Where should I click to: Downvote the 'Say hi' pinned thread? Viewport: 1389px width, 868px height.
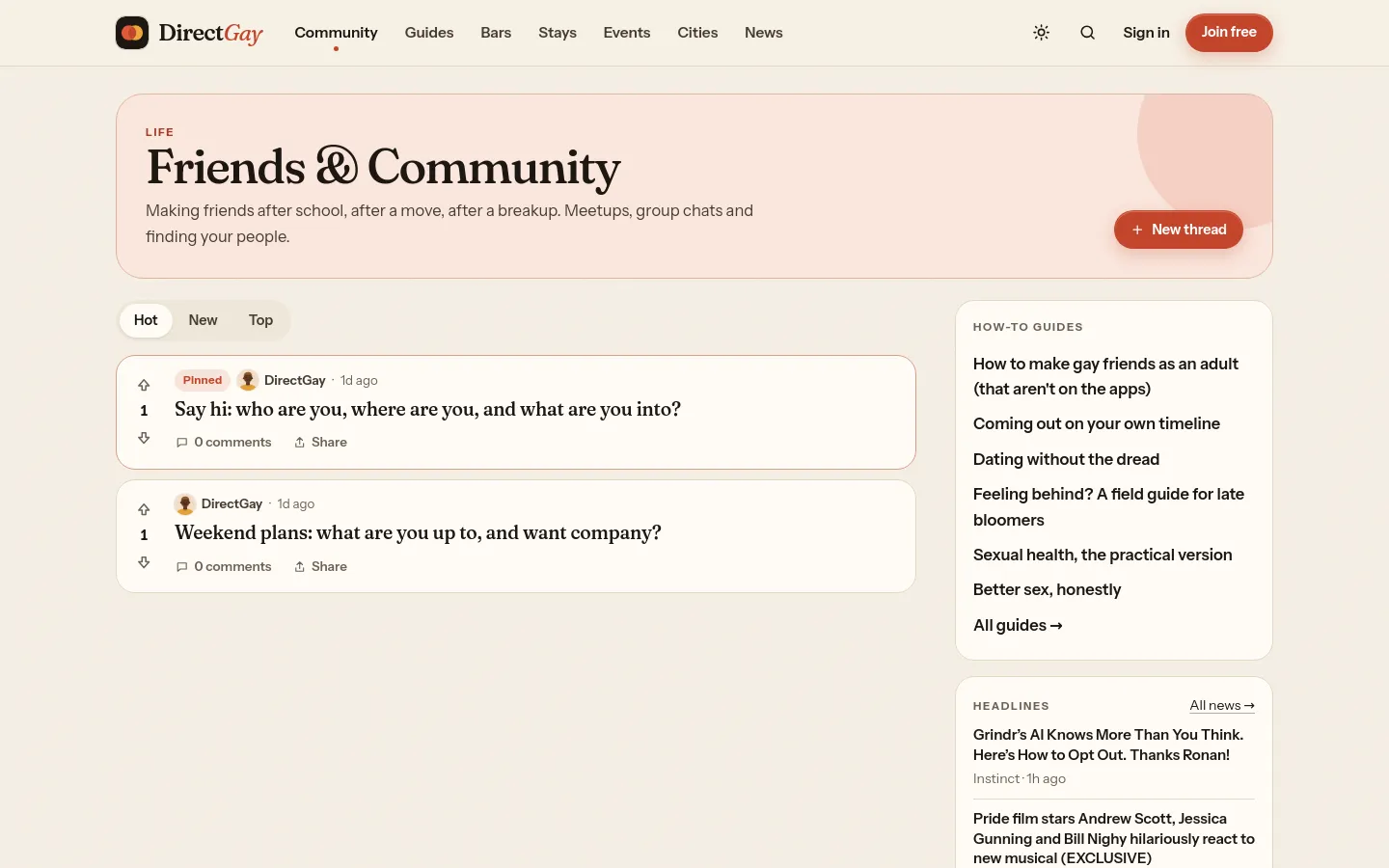tap(144, 438)
